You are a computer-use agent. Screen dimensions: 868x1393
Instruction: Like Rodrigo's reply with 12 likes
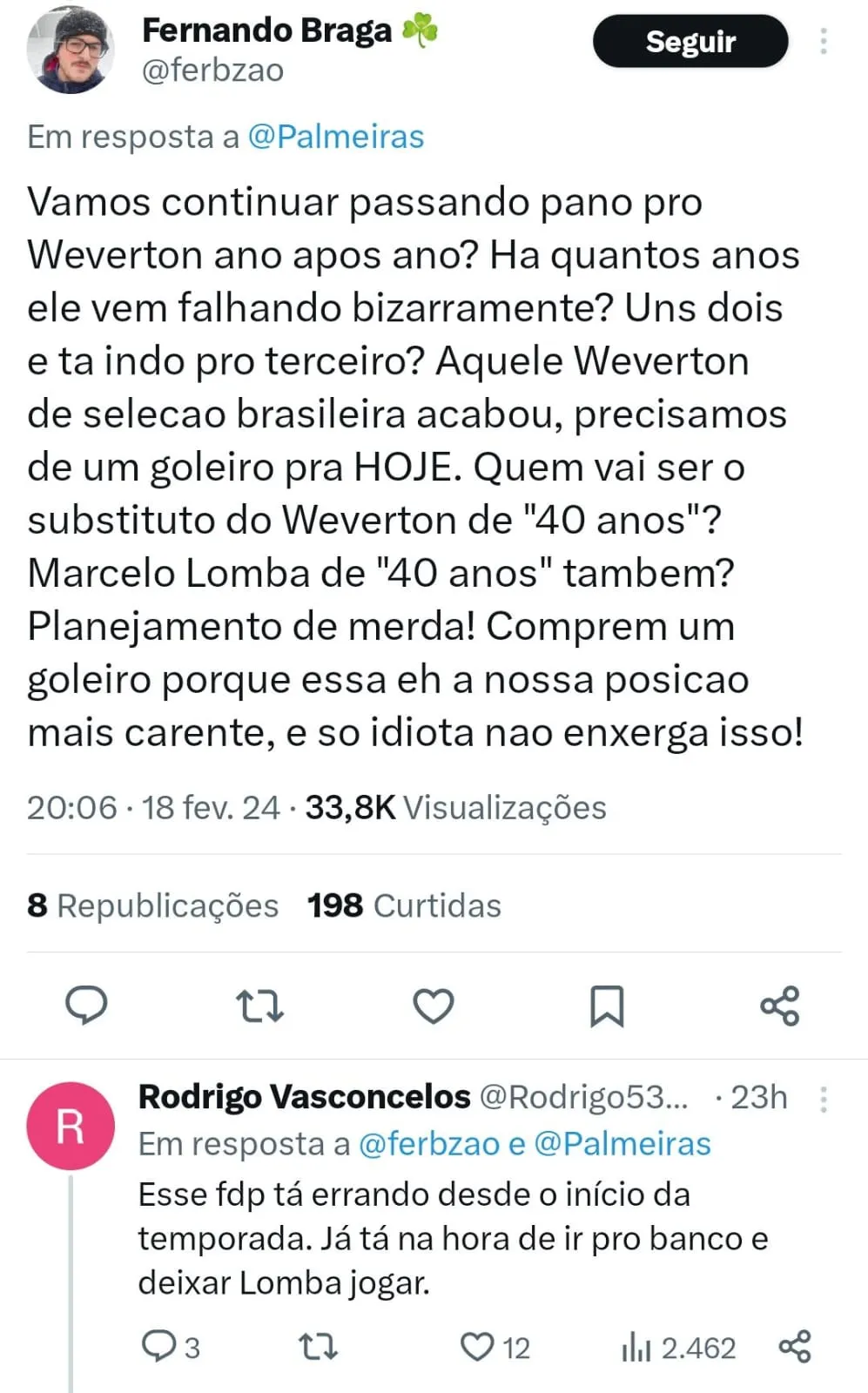pos(495,1347)
